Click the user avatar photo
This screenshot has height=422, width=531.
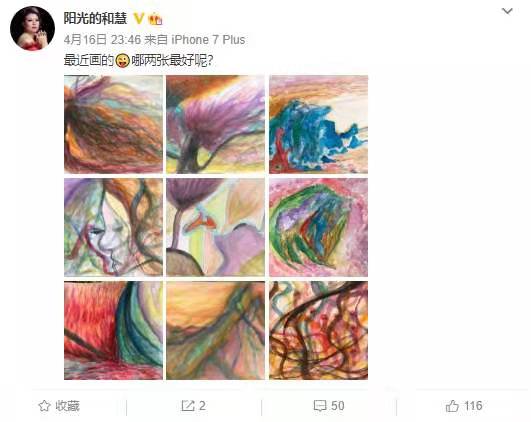[33, 28]
